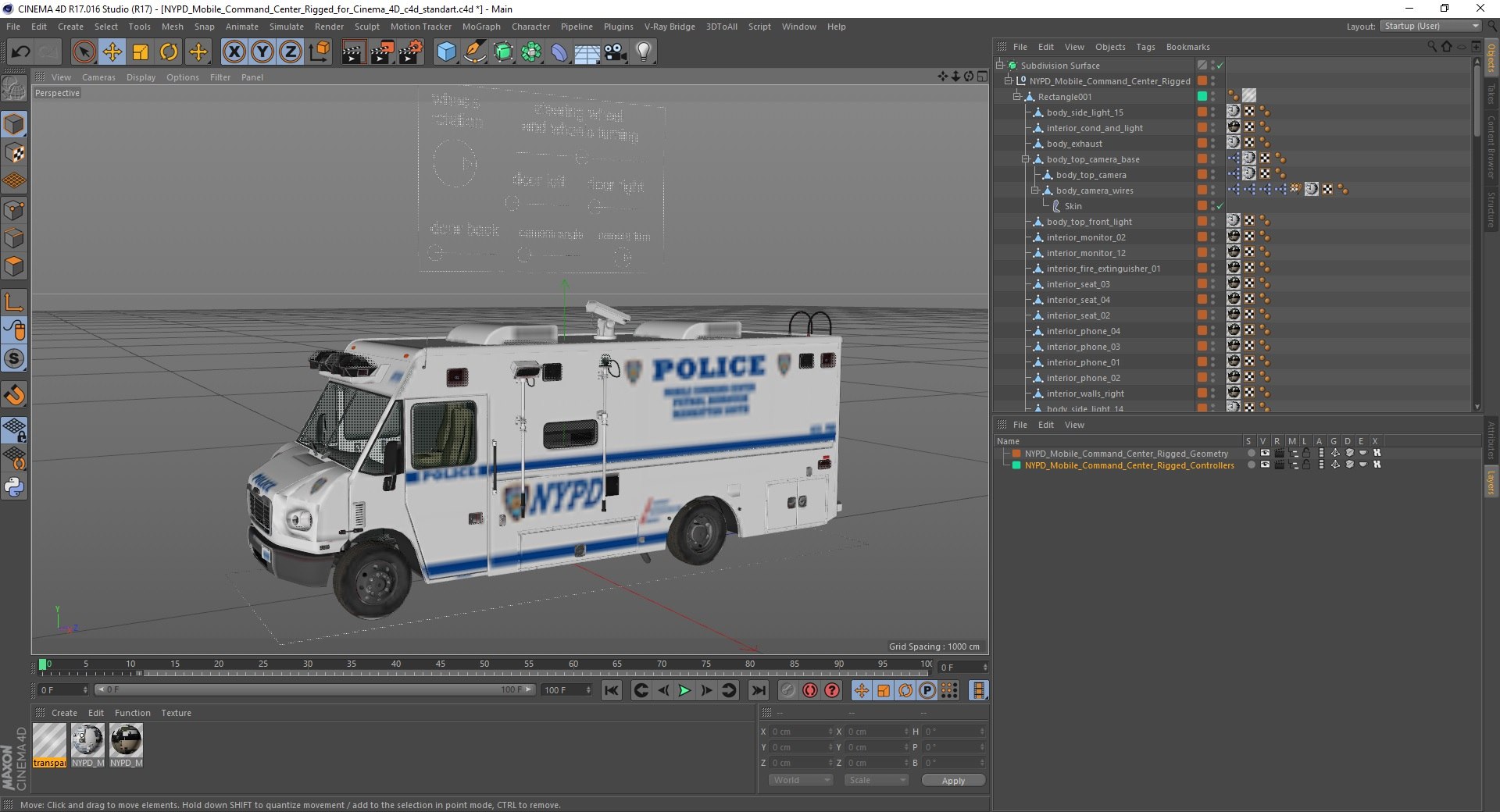Select the interior_monitor_02 object
Screen dimensions: 1500x812
(x=1086, y=237)
